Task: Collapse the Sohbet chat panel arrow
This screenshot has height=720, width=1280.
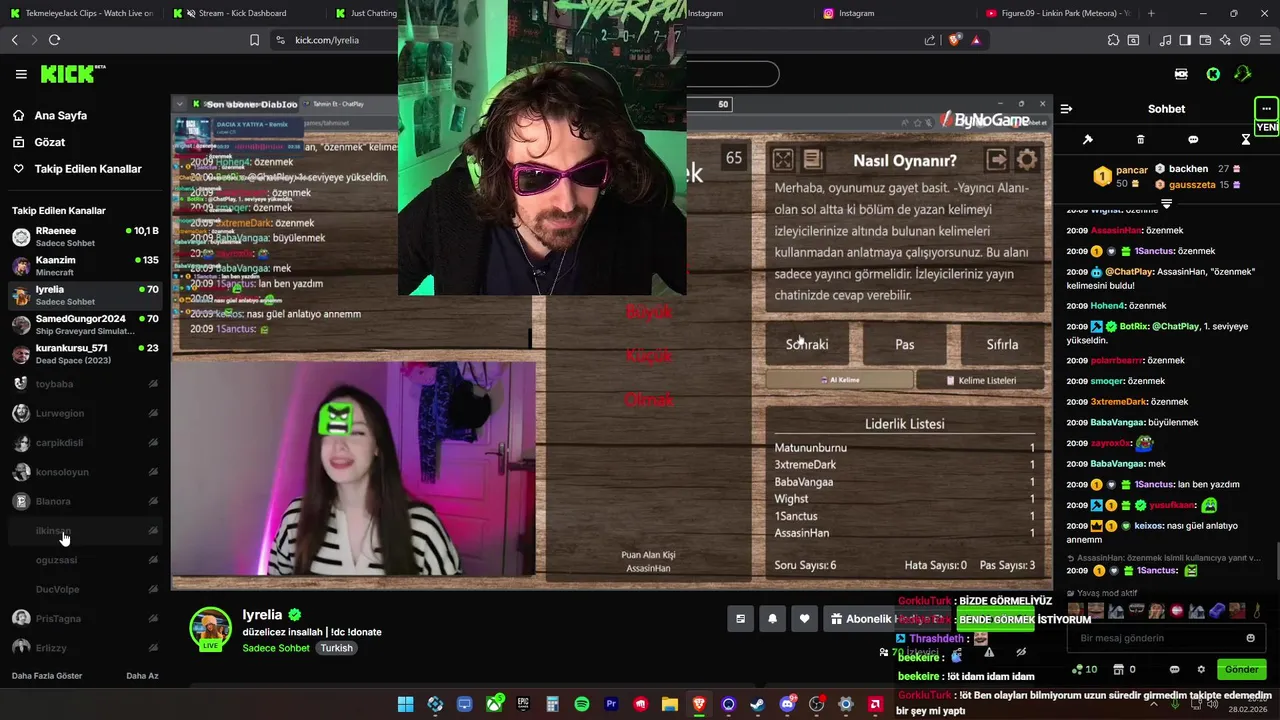Action: [x=1066, y=109]
